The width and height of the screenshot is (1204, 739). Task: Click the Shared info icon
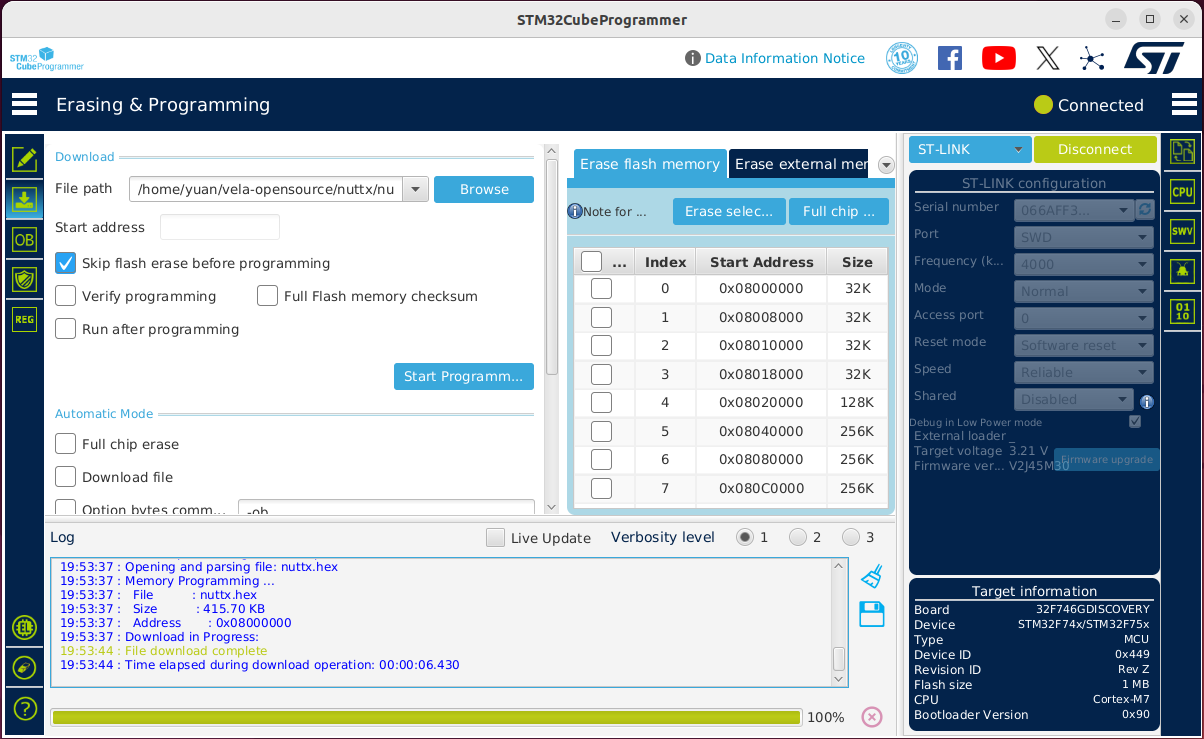click(x=1147, y=402)
